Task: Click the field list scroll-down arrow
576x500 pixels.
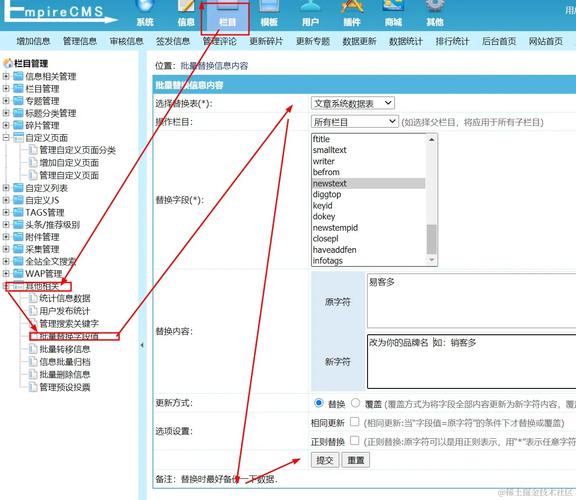Action: click(432, 260)
